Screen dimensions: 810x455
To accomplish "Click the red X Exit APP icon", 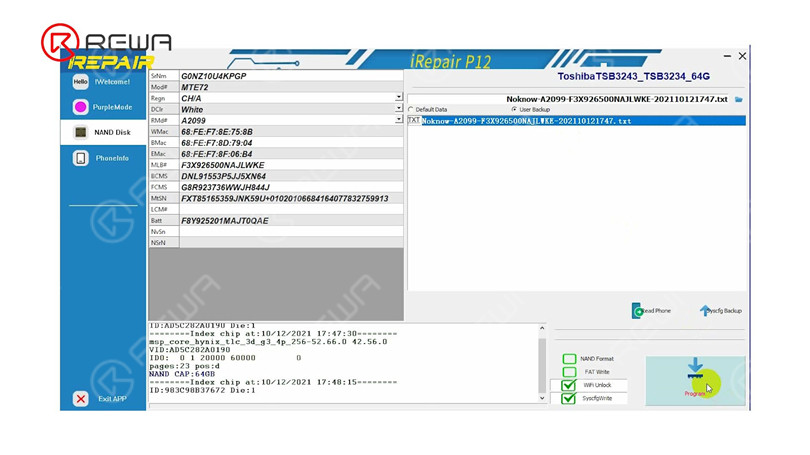I will coord(81,399).
